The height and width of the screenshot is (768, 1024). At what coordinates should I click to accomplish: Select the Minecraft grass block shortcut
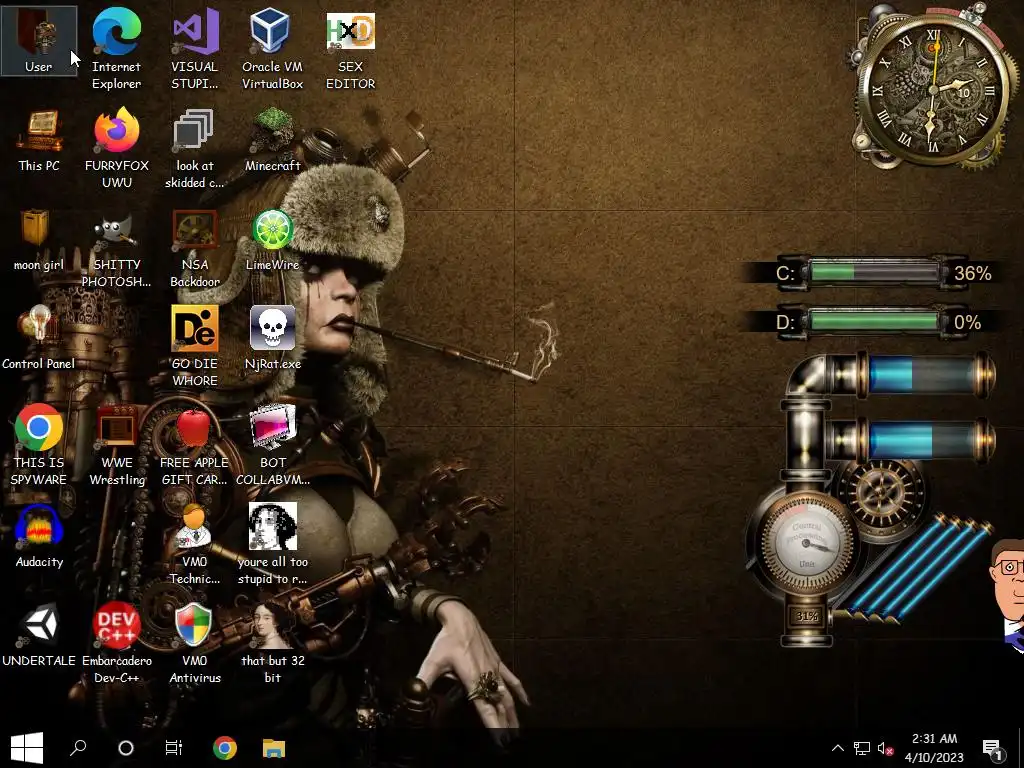272,140
